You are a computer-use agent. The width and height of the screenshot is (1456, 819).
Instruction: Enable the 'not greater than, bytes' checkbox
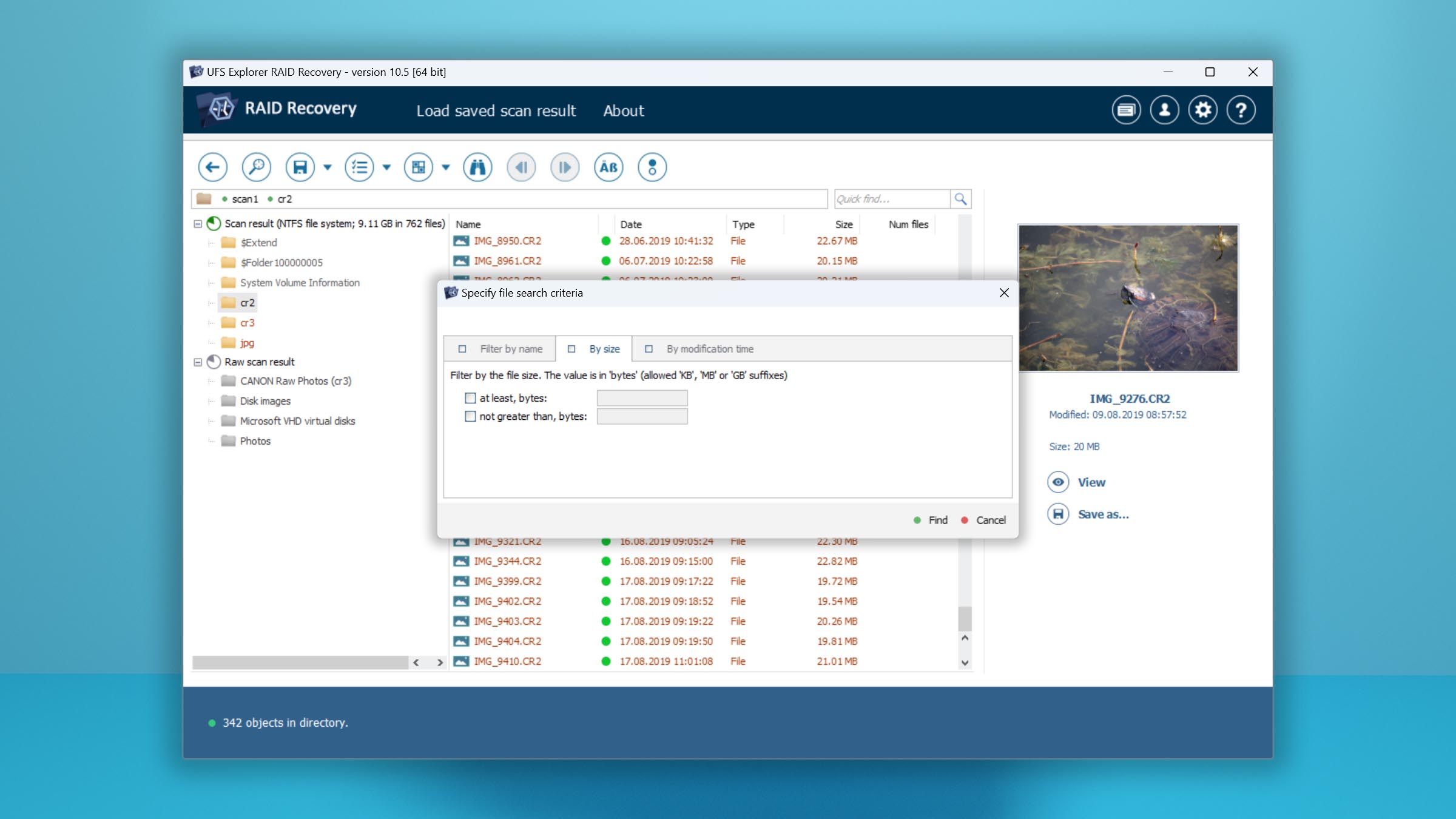coord(470,416)
